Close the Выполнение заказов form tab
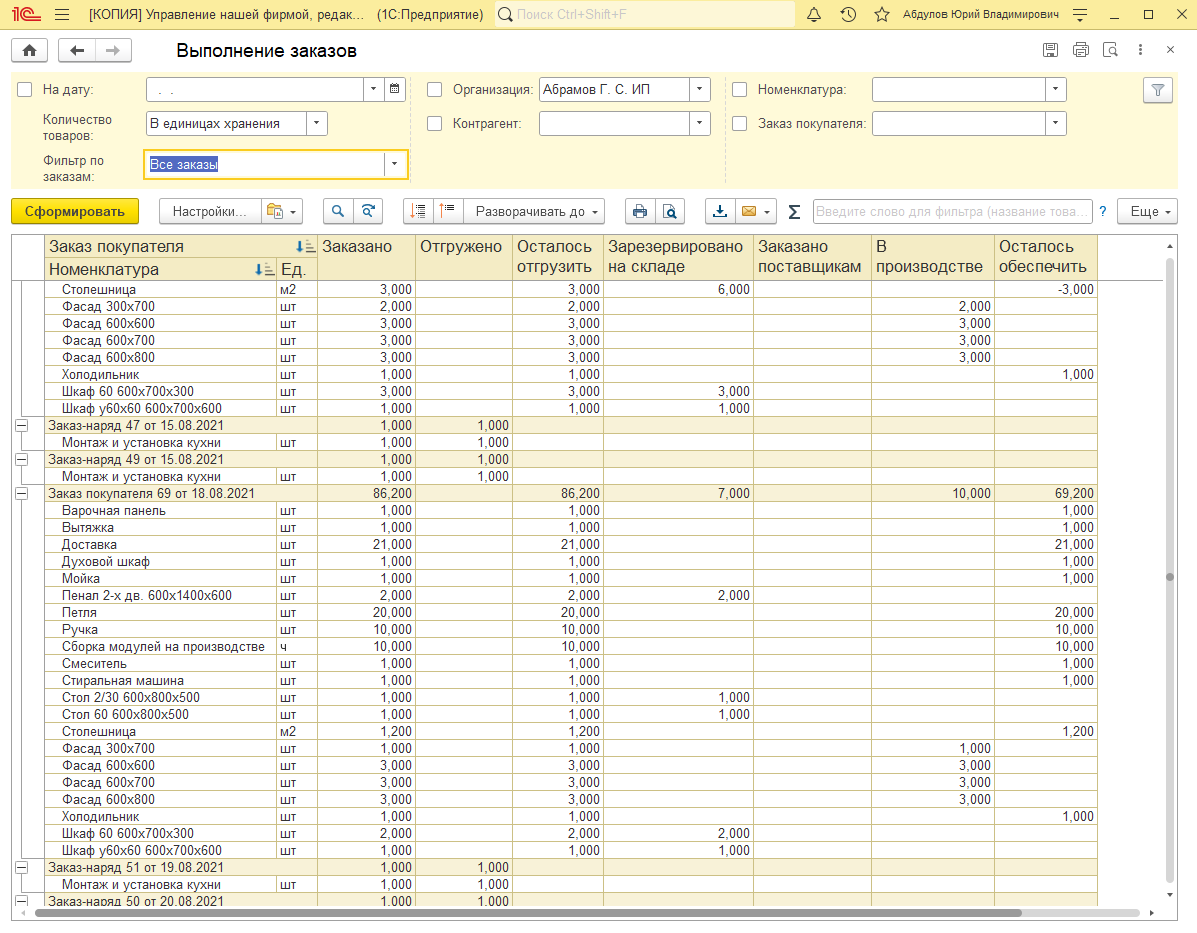 [x=1170, y=50]
